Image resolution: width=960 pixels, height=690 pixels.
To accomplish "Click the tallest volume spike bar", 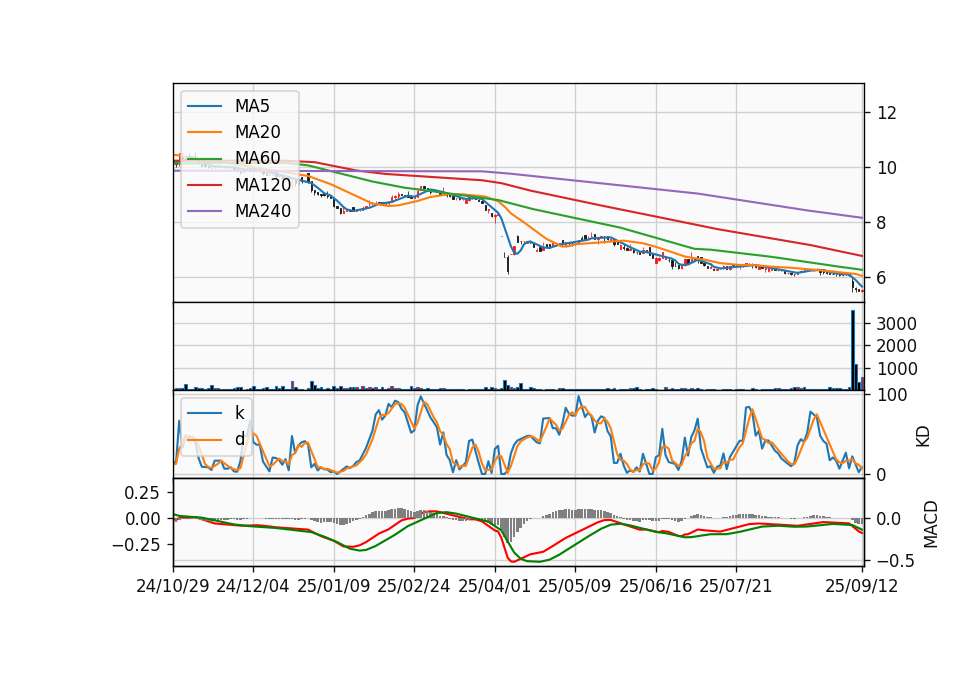I will (853, 350).
